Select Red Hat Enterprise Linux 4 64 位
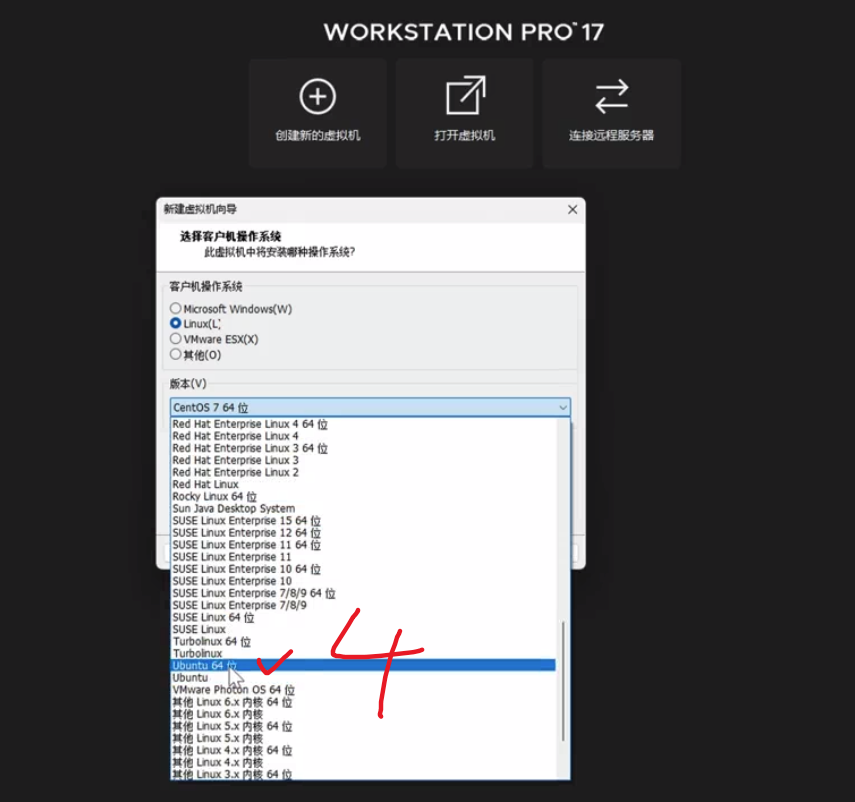Image resolution: width=855 pixels, height=802 pixels. pyautogui.click(x=249, y=424)
